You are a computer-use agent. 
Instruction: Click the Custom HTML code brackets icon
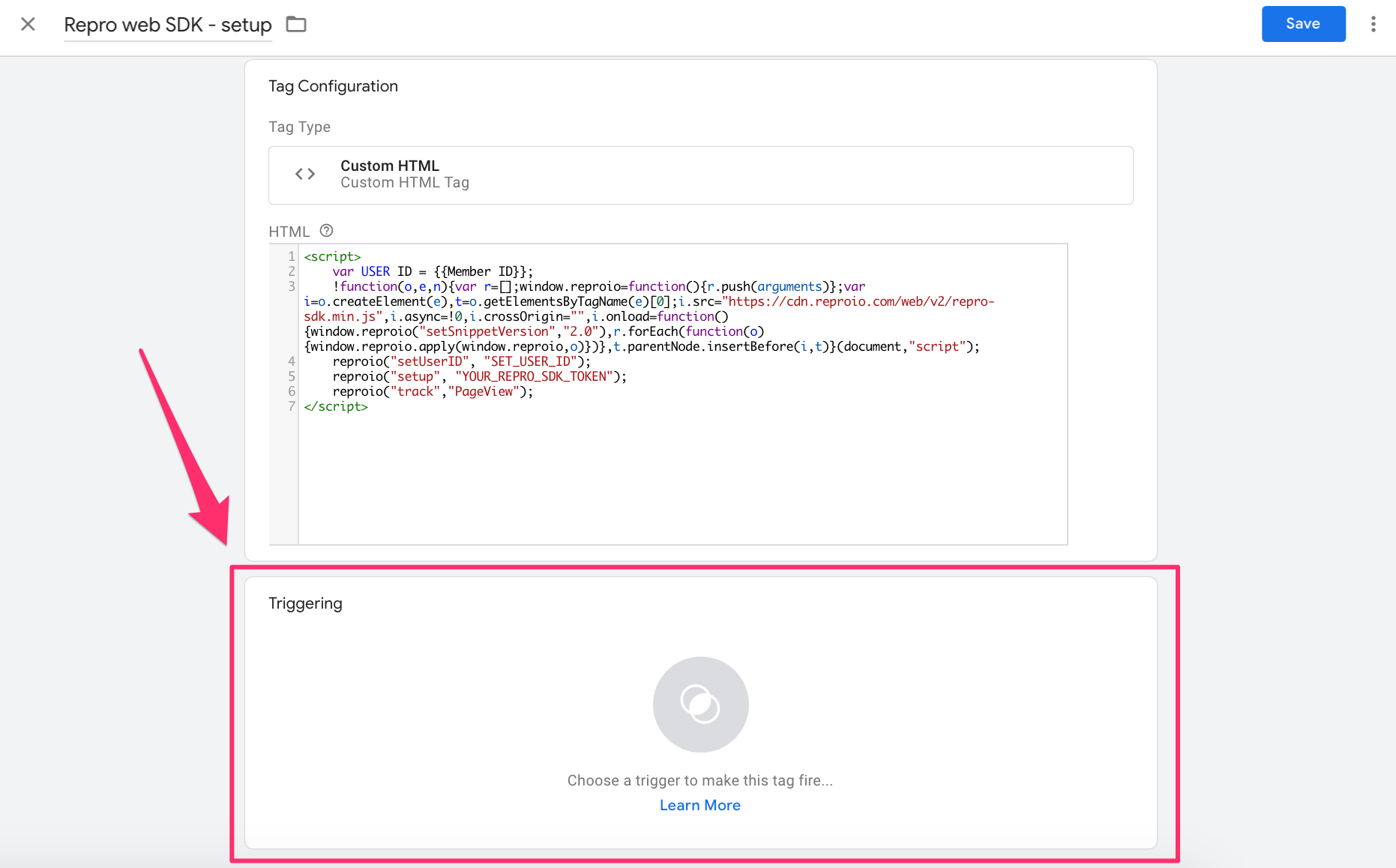[x=305, y=174]
